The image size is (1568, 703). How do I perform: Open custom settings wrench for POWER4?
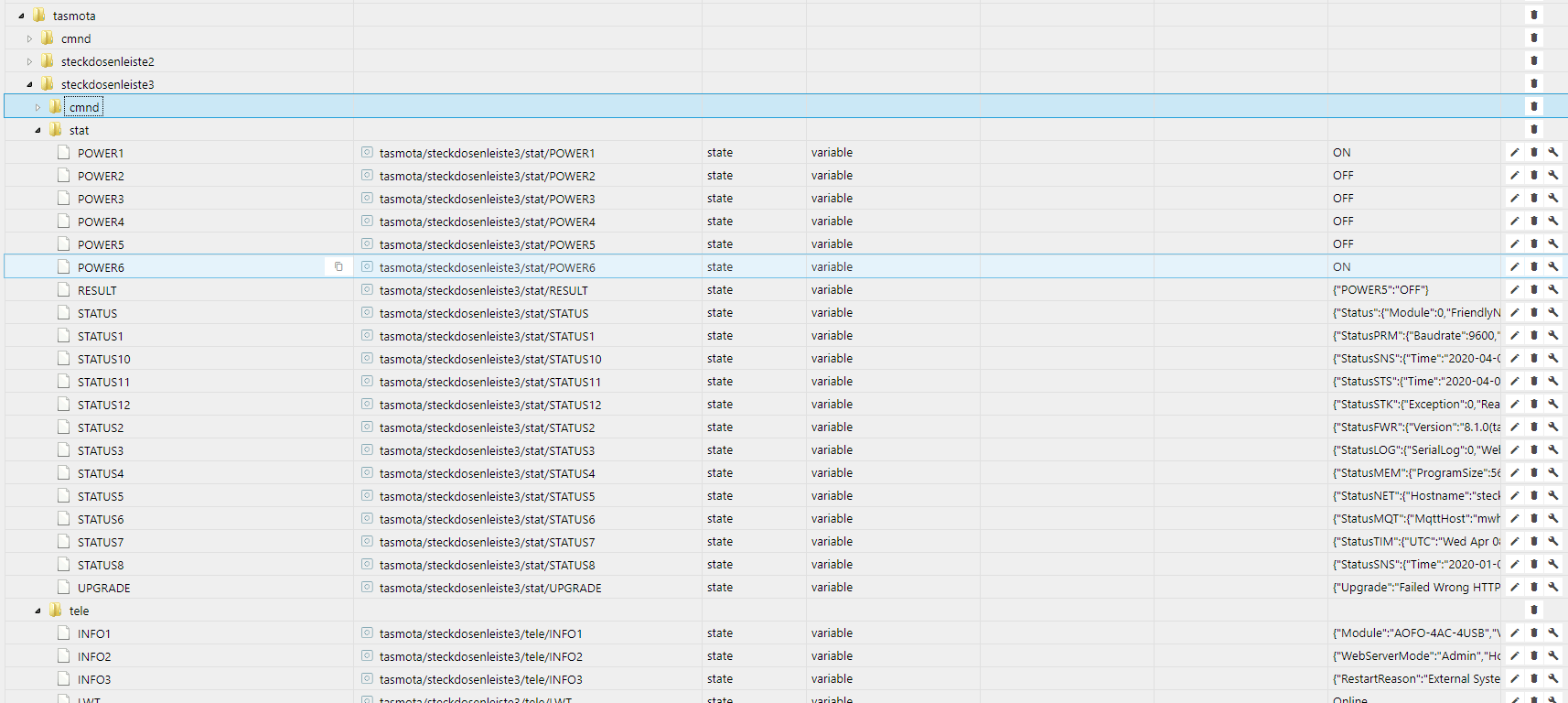pyautogui.click(x=1553, y=222)
